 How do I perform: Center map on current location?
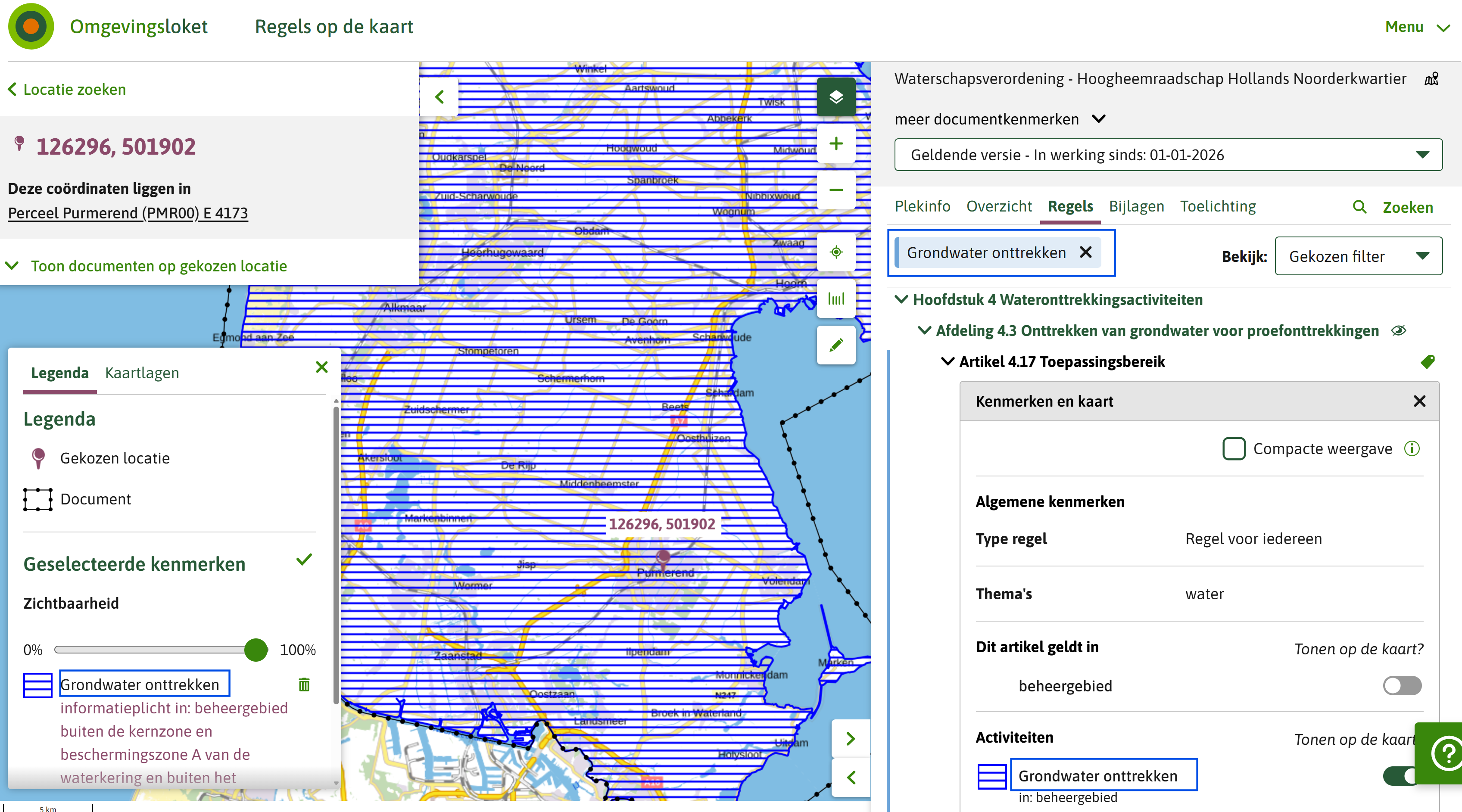tap(835, 252)
